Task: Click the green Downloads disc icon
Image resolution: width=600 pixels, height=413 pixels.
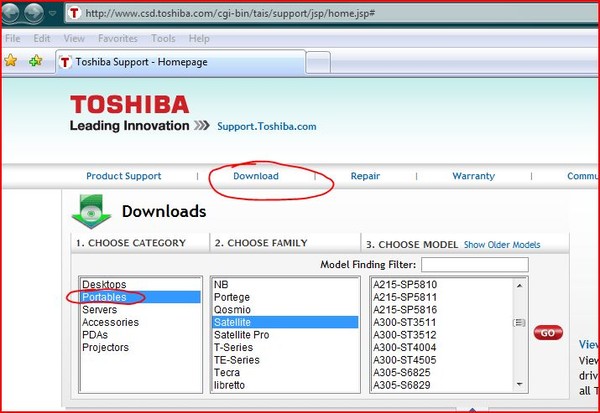Action: coord(91,211)
